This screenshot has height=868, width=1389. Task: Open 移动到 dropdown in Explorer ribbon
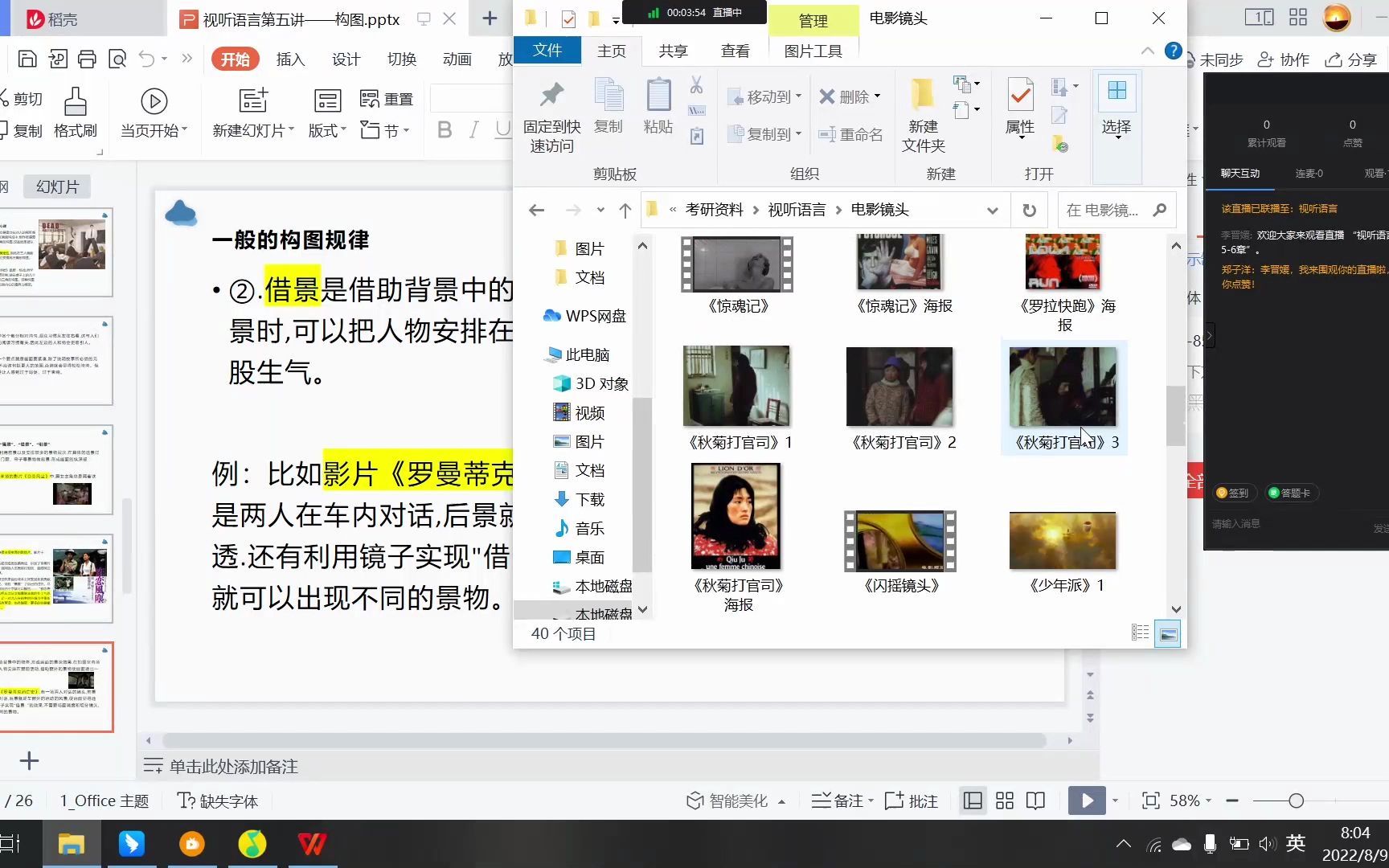point(764,96)
